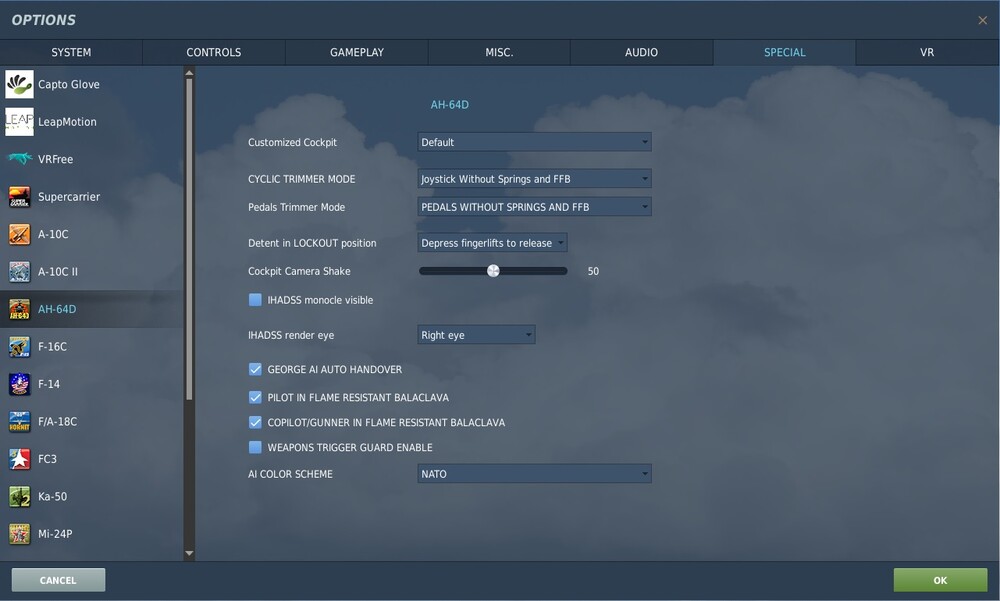
Task: Open the Customized Cockpit dropdown
Action: click(534, 142)
